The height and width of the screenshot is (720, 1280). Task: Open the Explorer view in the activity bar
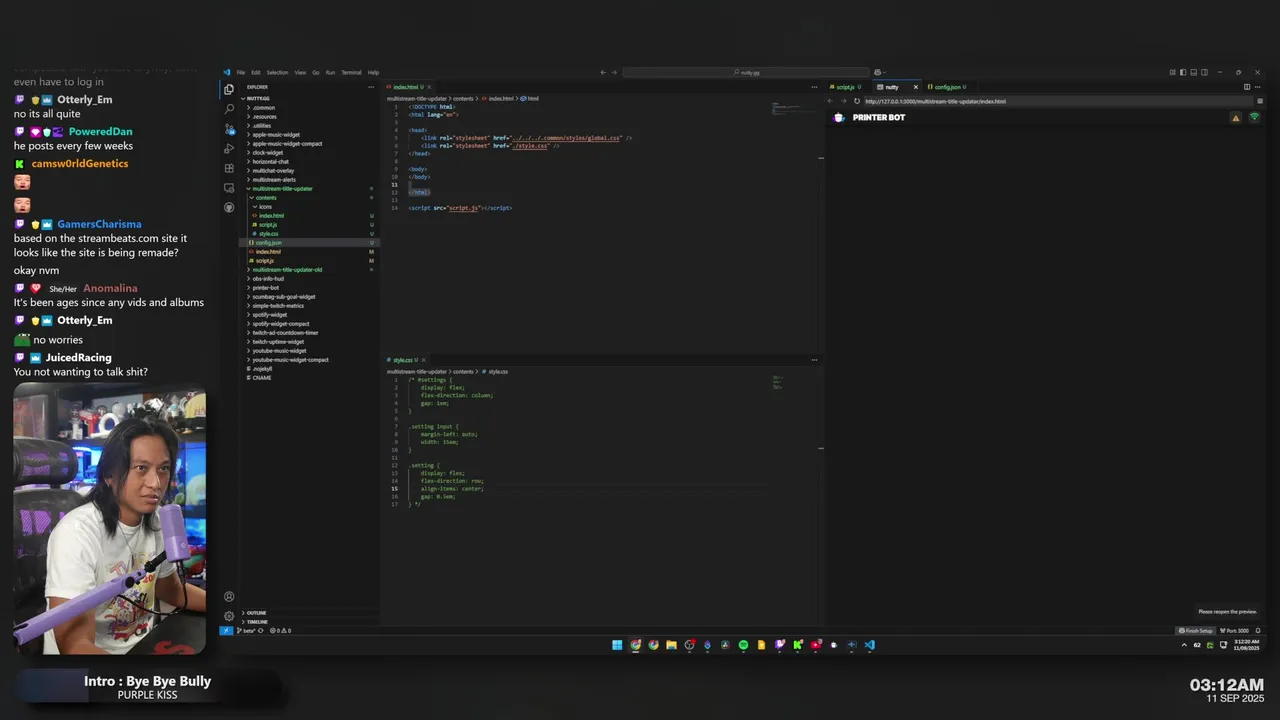[x=229, y=89]
